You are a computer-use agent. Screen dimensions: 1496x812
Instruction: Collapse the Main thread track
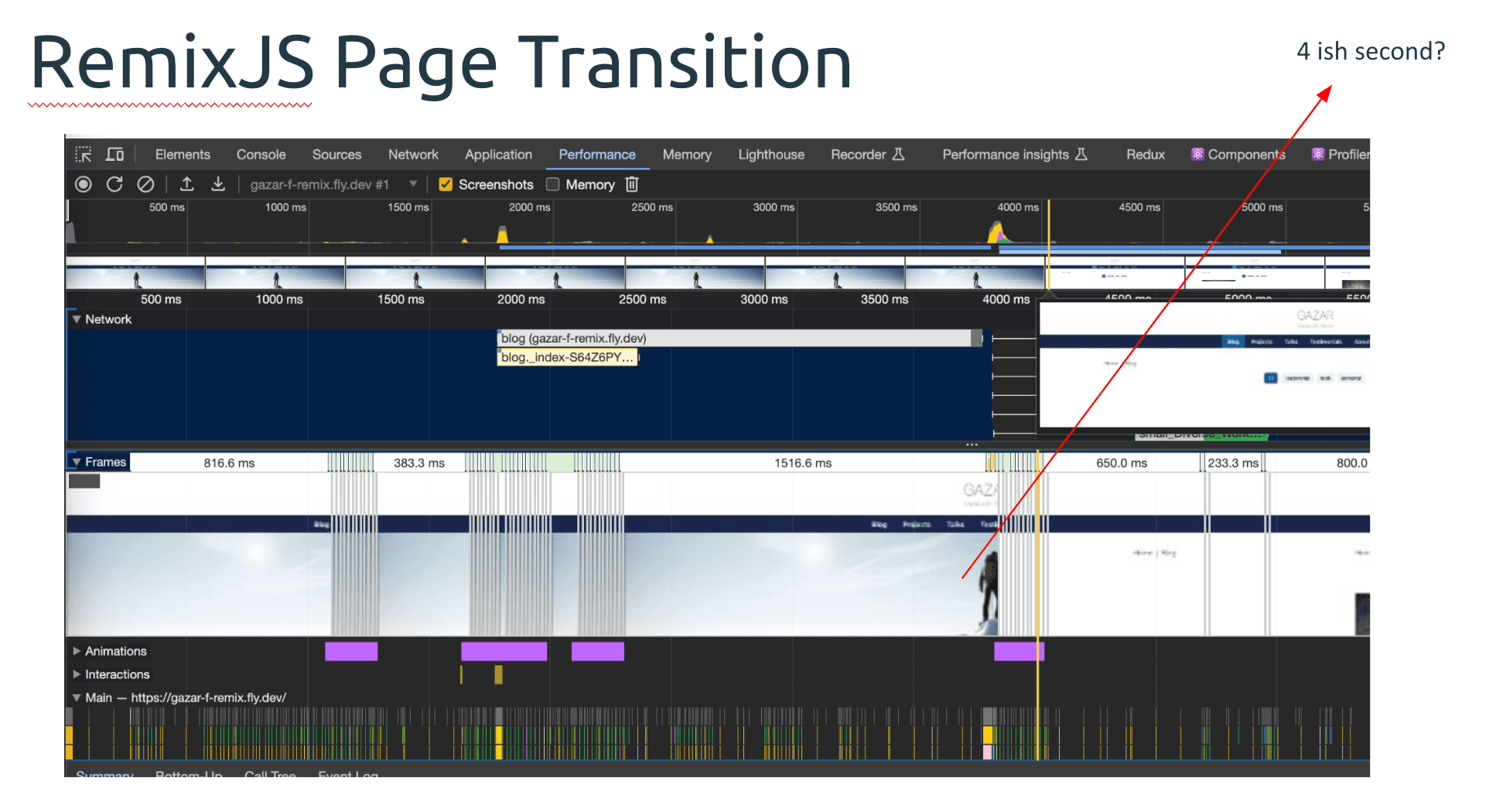[77, 698]
